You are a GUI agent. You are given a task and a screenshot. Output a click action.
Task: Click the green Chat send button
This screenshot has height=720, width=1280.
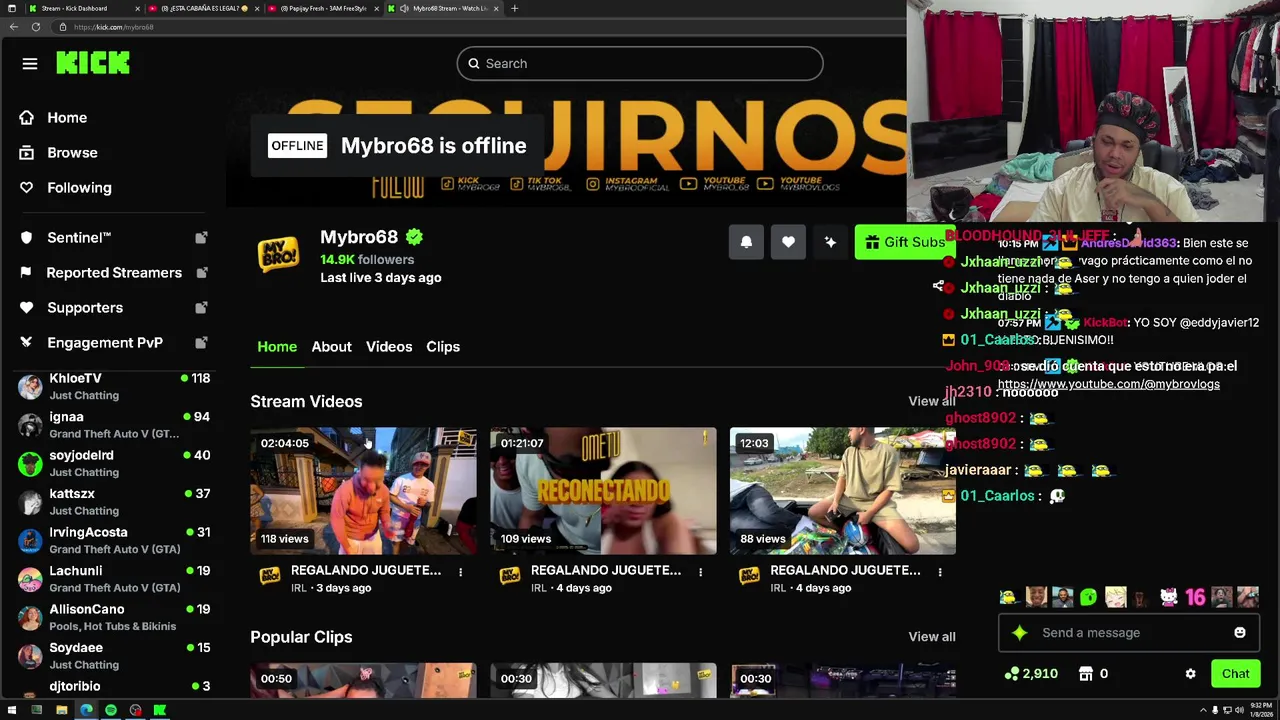point(1235,674)
